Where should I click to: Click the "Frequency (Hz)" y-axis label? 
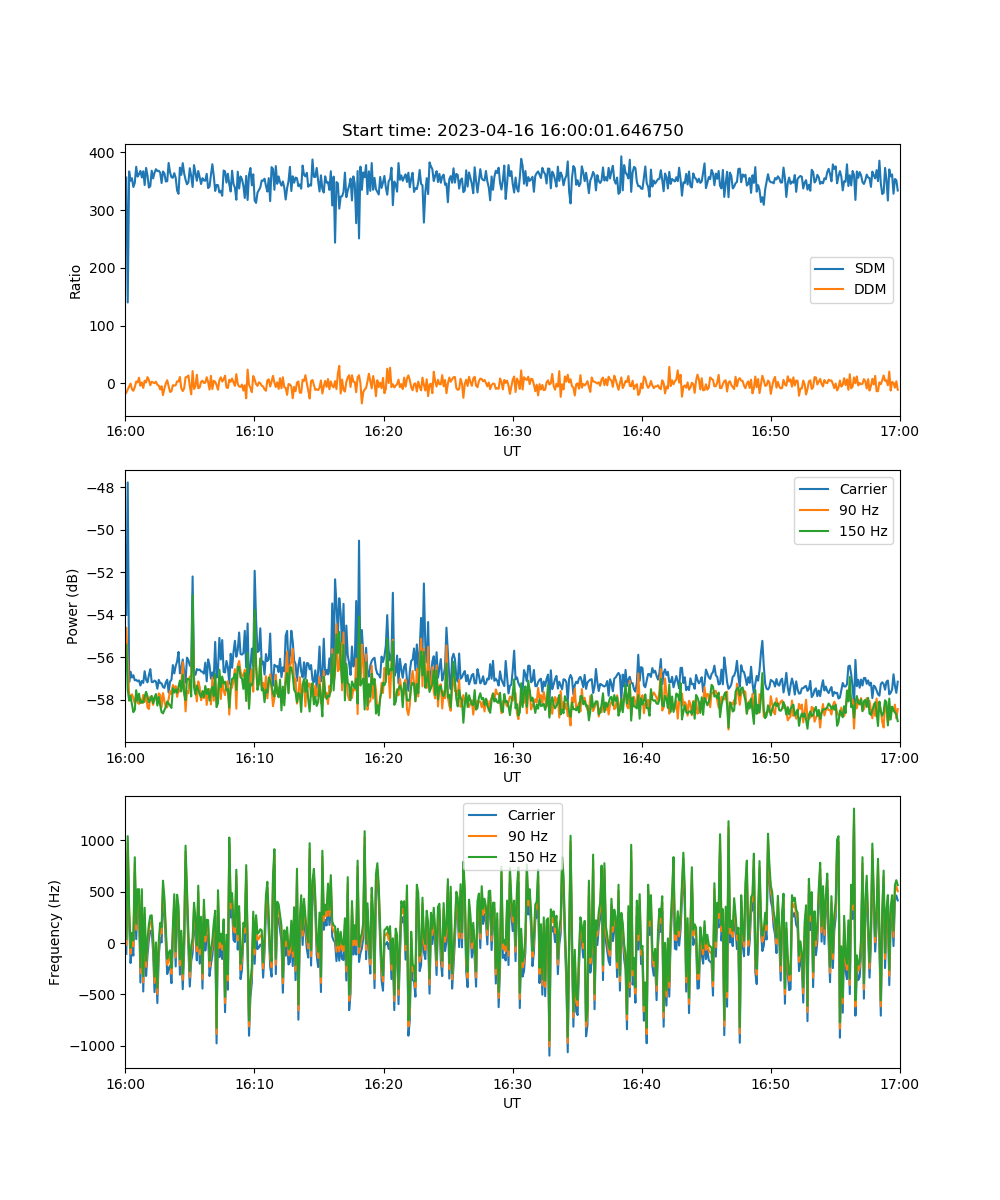tap(55, 932)
